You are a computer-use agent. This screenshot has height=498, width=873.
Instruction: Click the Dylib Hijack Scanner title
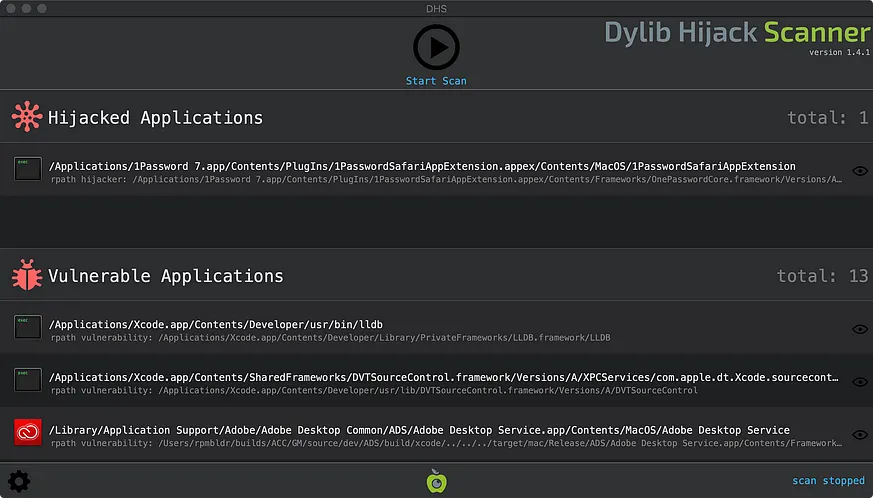[737, 32]
